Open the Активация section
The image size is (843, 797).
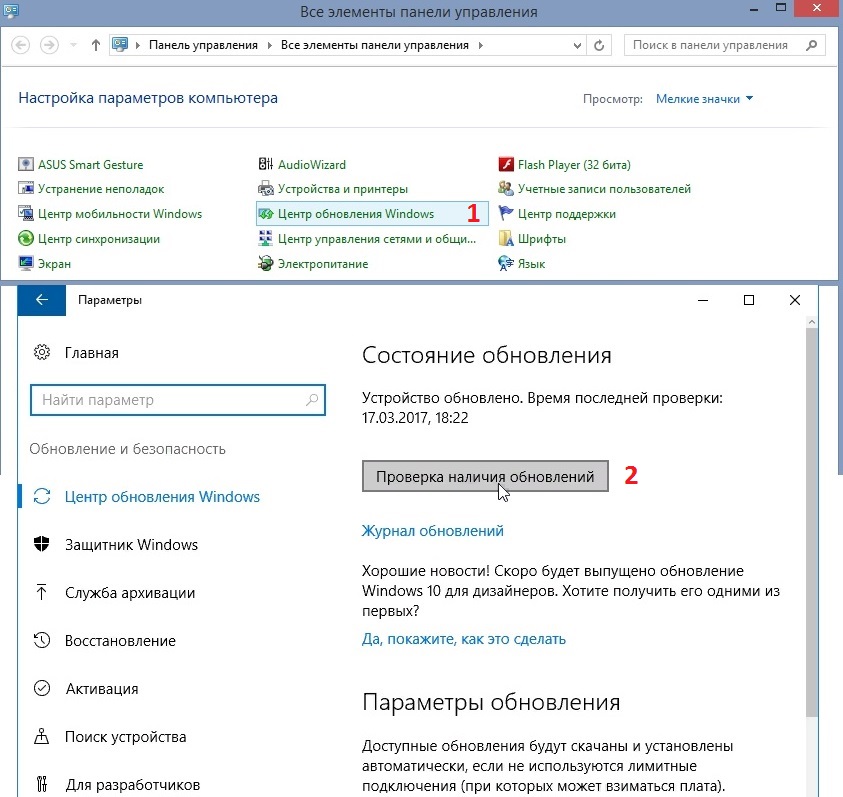102,688
